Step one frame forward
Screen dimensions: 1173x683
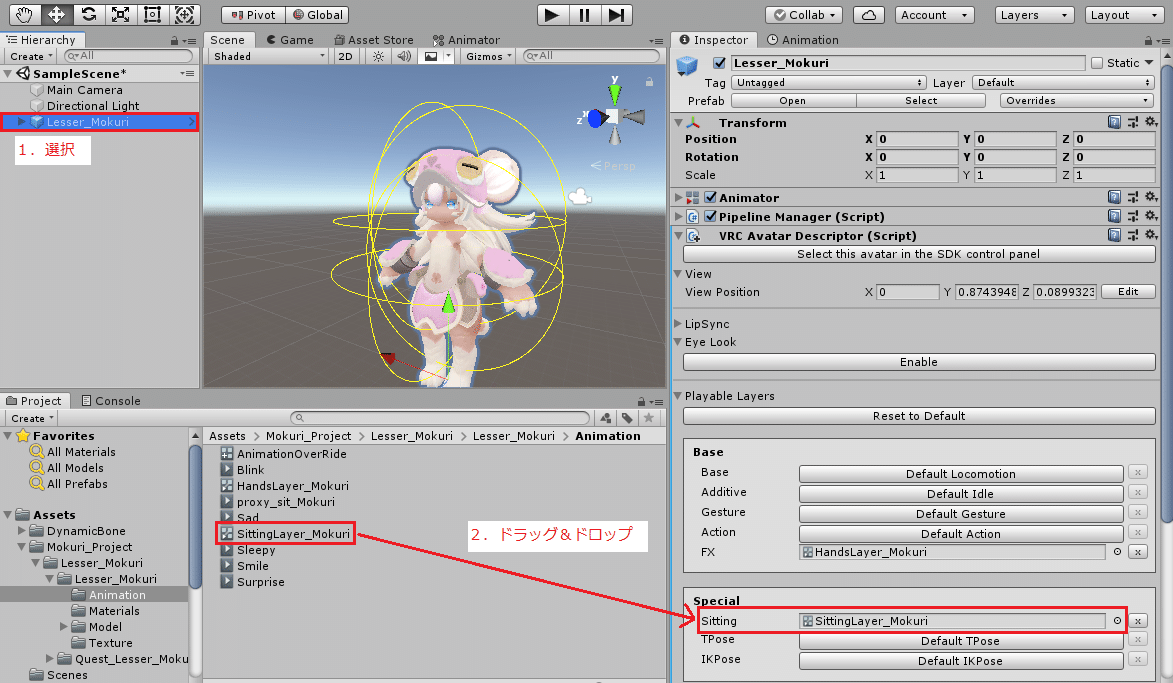[616, 14]
